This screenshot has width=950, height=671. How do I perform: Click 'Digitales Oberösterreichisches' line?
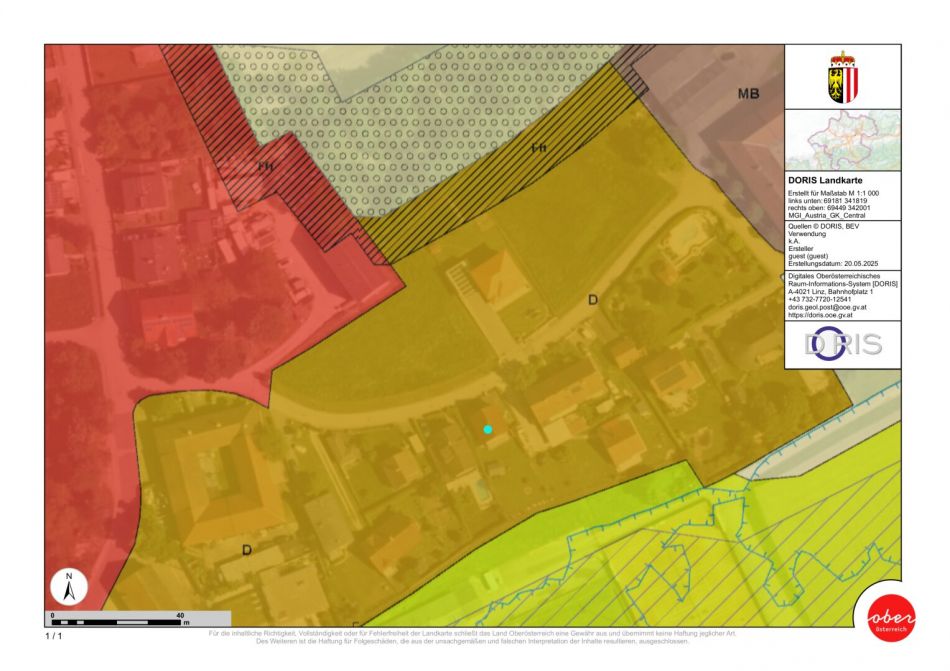click(x=834, y=276)
